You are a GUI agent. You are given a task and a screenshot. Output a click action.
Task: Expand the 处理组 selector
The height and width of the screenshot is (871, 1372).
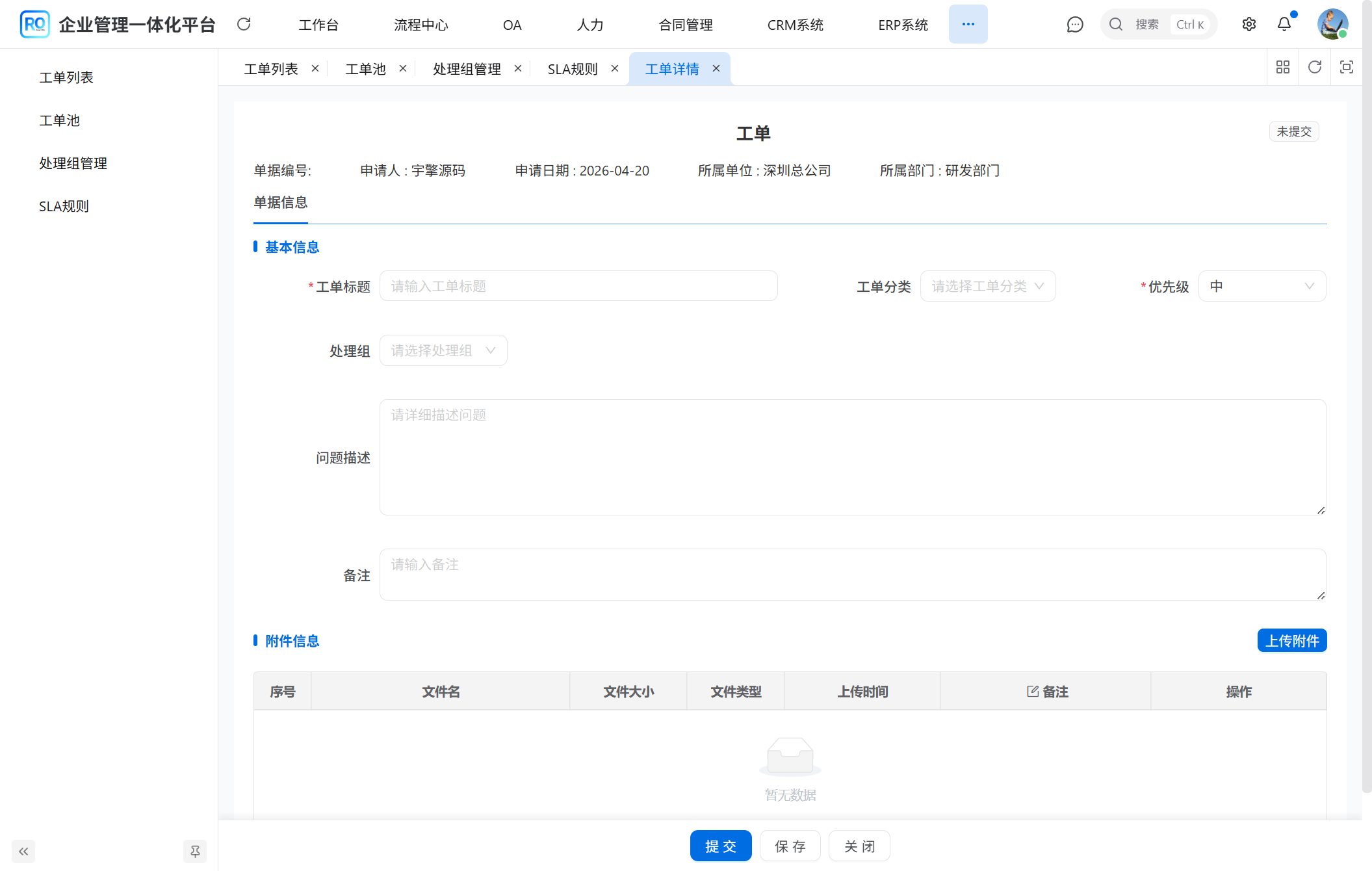coord(443,351)
